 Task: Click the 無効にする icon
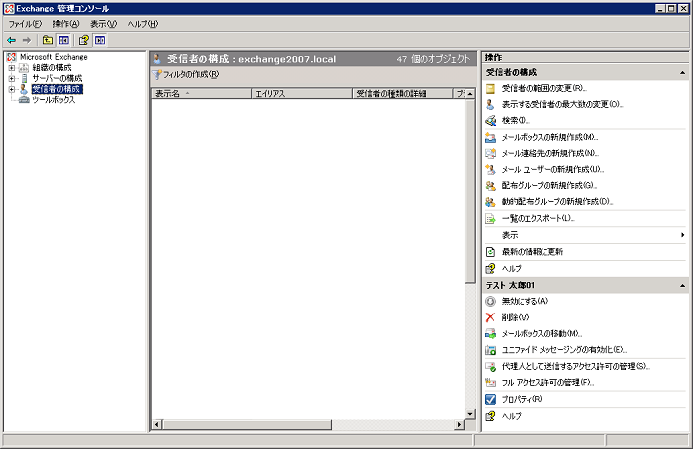490,301
